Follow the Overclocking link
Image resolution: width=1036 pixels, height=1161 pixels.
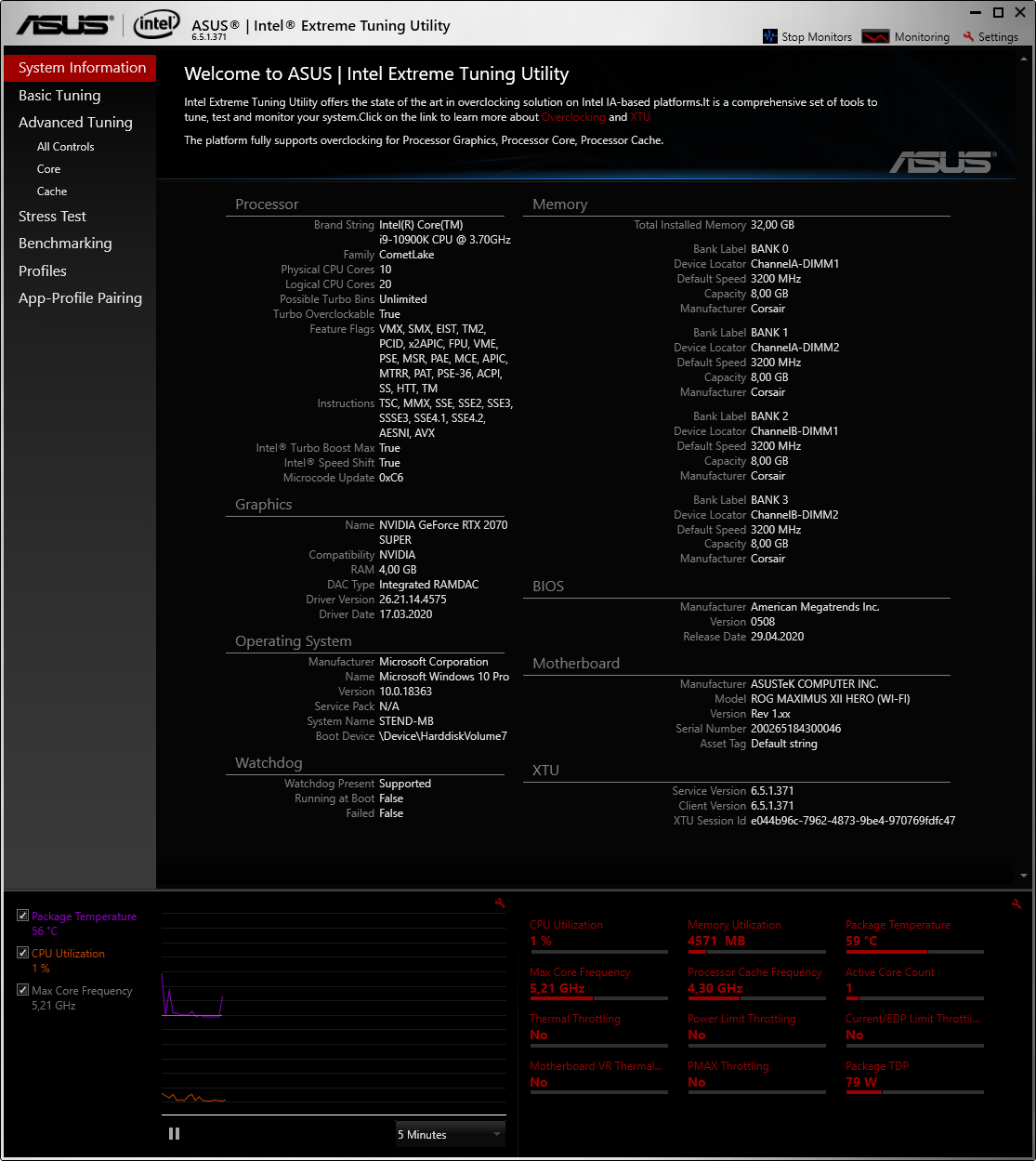point(573,117)
